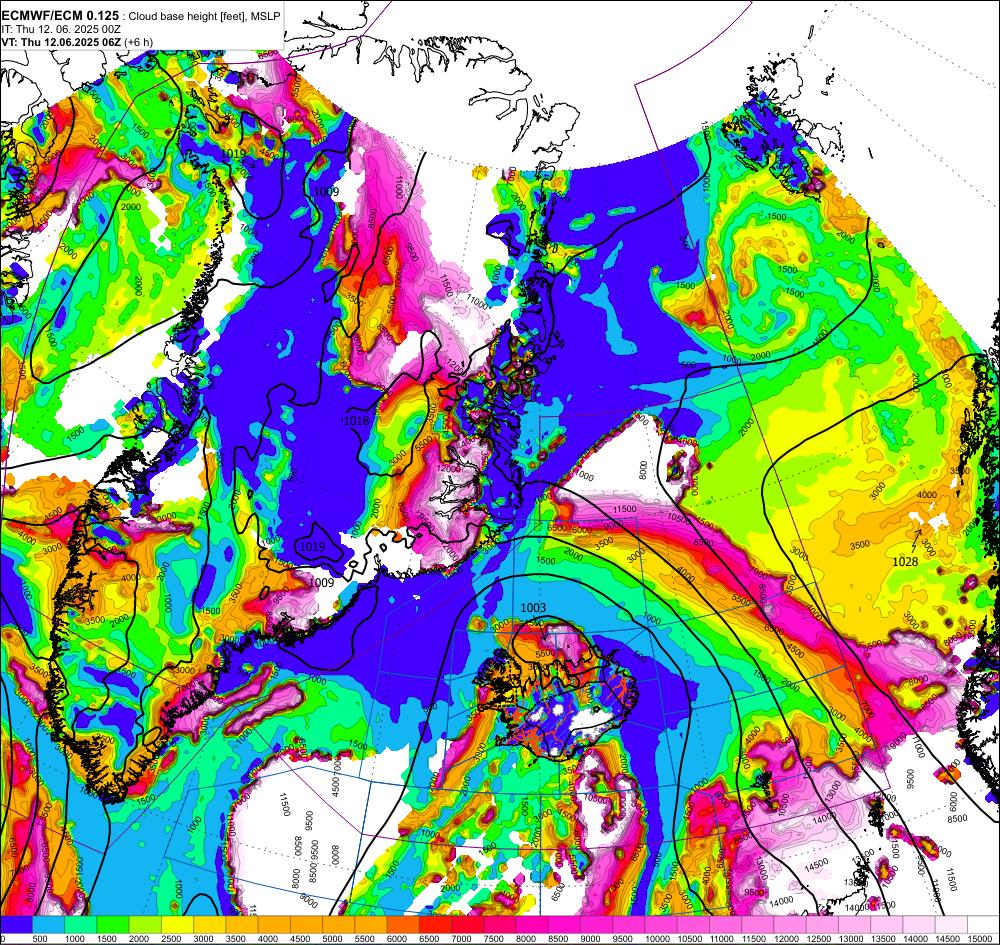Pick the magenta 8000–8500 ft legend swatch

coord(533,924)
